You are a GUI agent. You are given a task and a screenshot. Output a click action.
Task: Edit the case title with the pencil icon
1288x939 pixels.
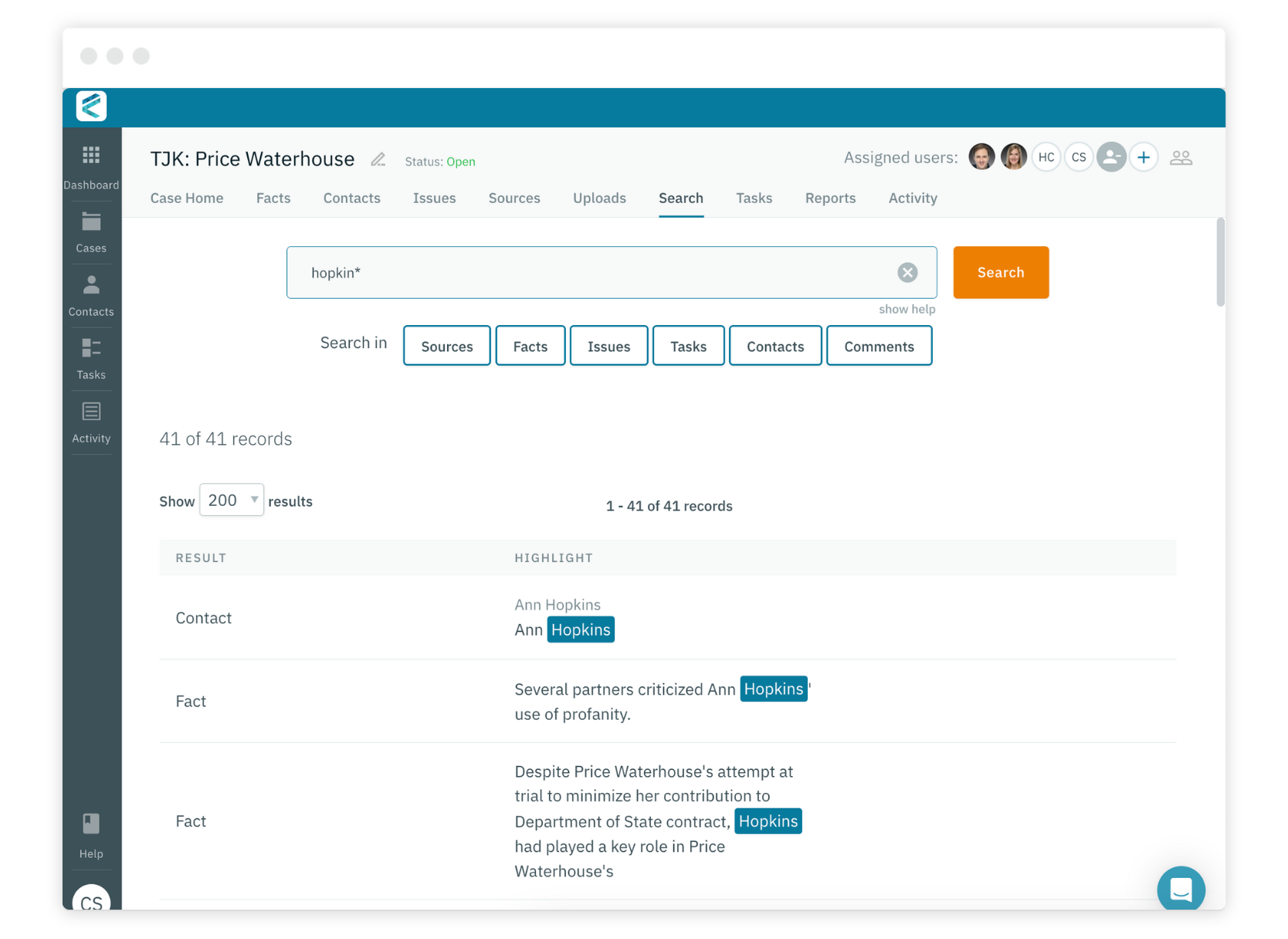coord(378,159)
